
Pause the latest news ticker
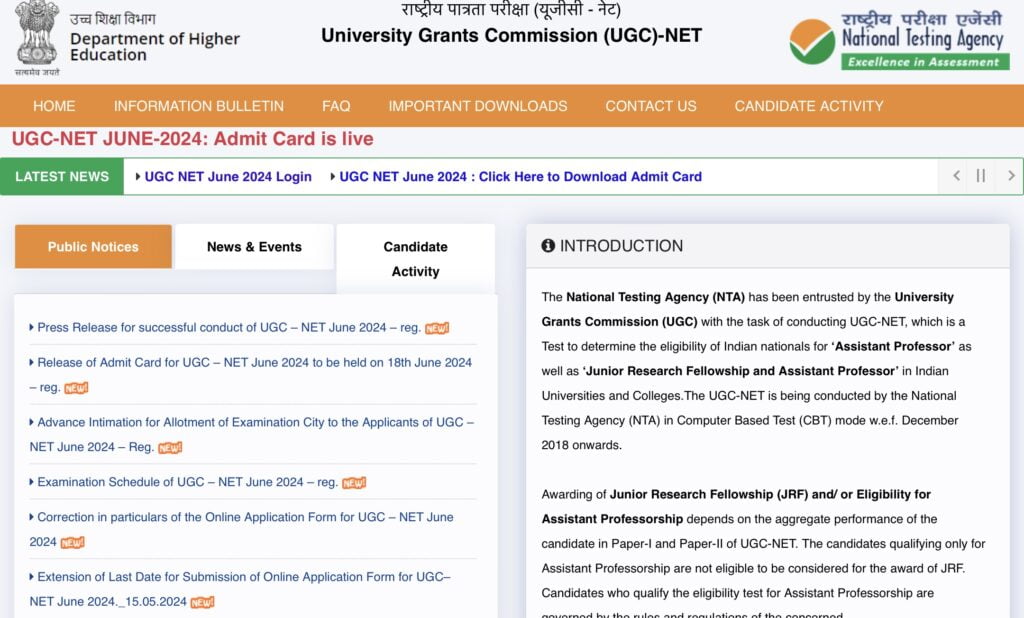(980, 176)
